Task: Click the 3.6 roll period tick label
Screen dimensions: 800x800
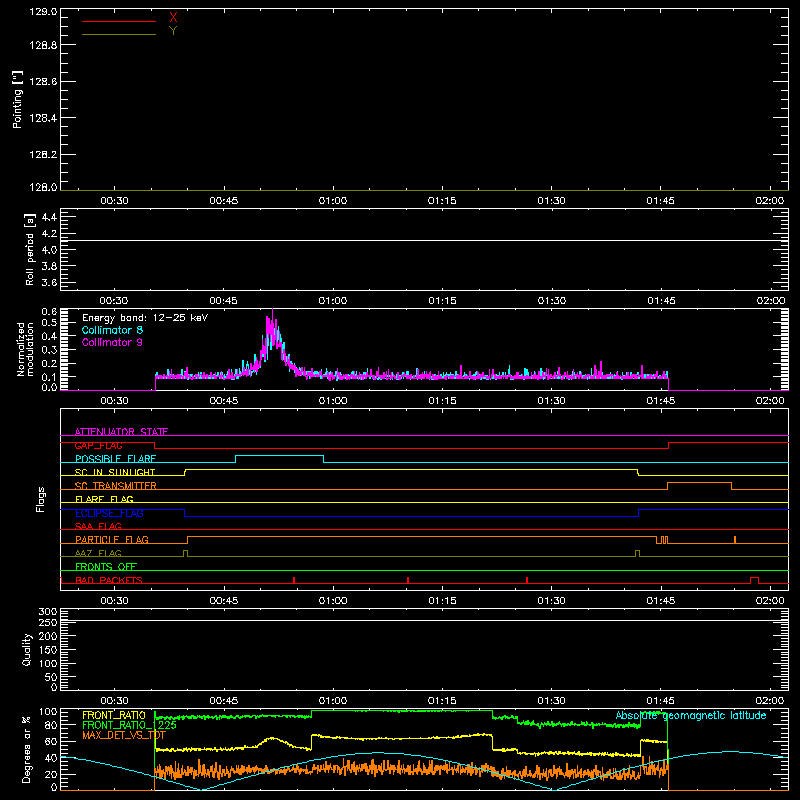Action: coord(49,283)
